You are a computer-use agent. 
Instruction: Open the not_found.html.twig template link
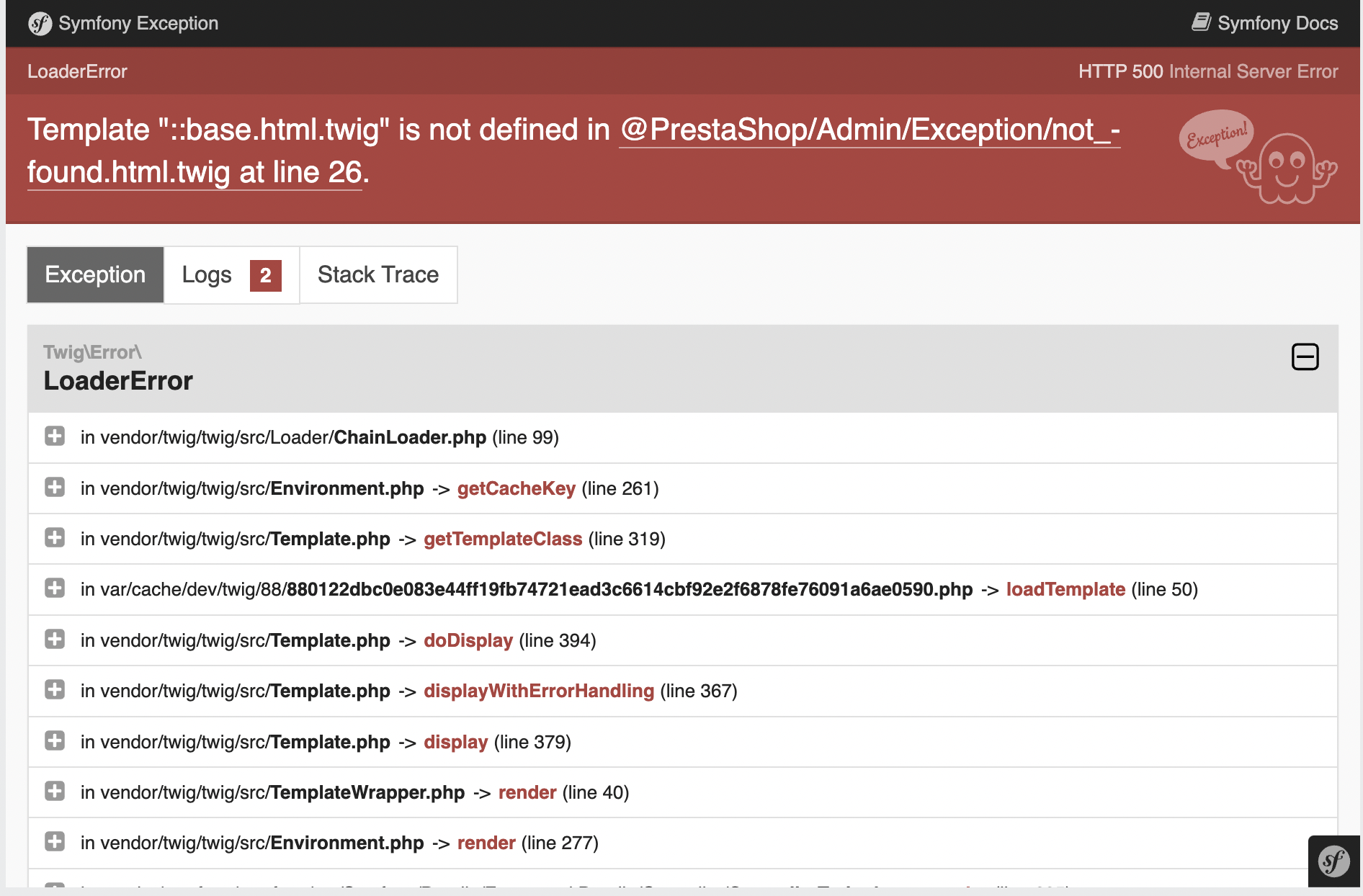click(864, 130)
